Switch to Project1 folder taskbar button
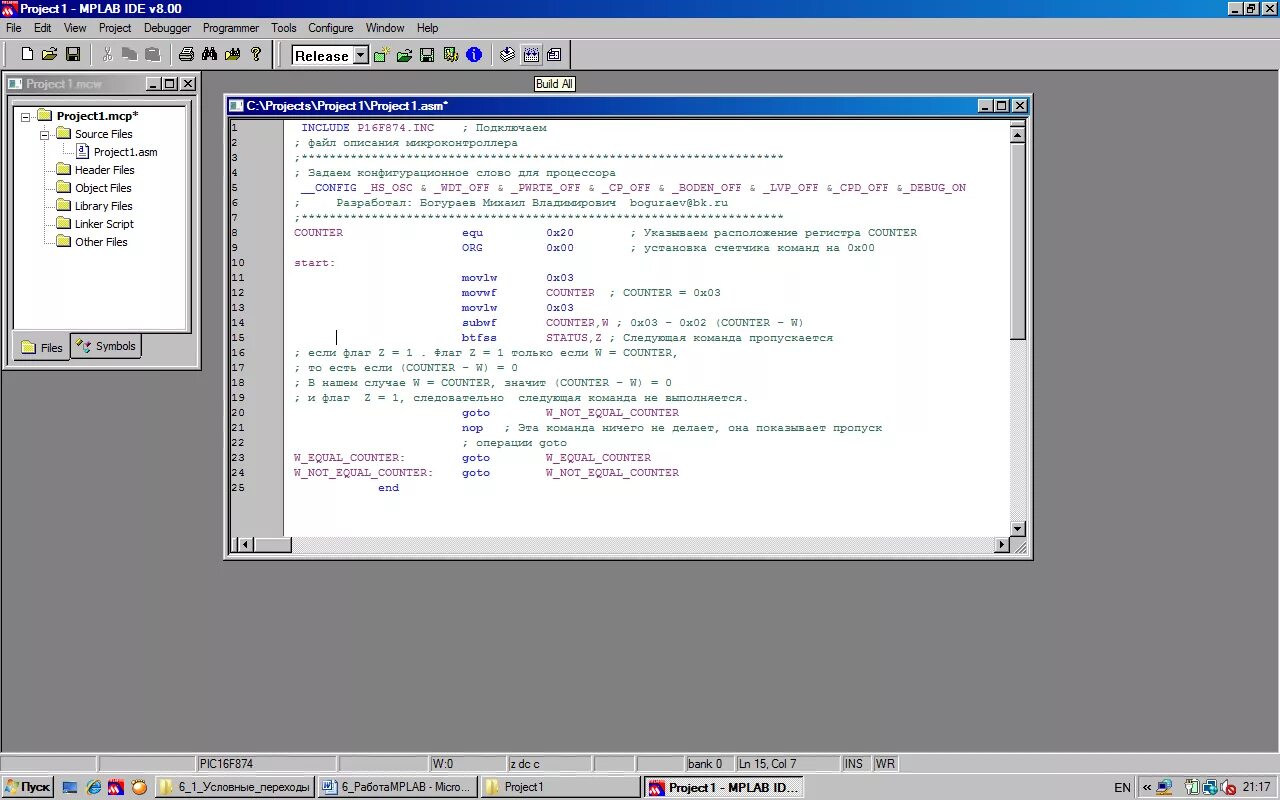This screenshot has height=800, width=1280. click(560, 787)
